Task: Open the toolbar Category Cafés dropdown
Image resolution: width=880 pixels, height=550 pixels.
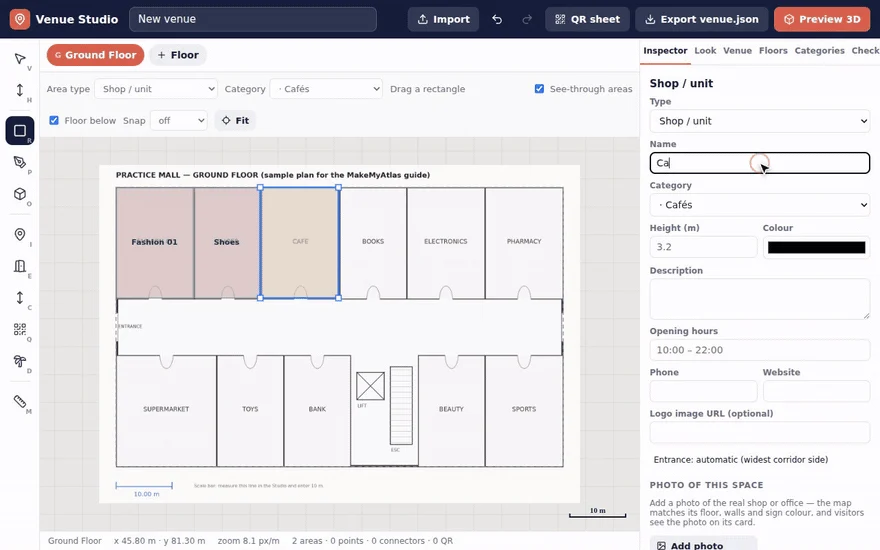Action: tap(326, 89)
